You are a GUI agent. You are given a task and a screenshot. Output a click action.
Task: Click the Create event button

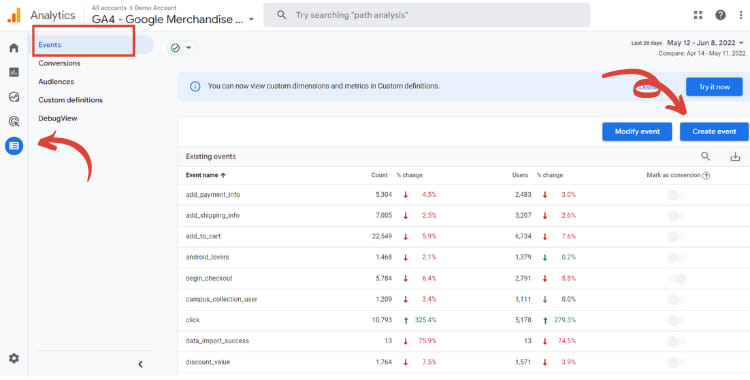(x=714, y=132)
